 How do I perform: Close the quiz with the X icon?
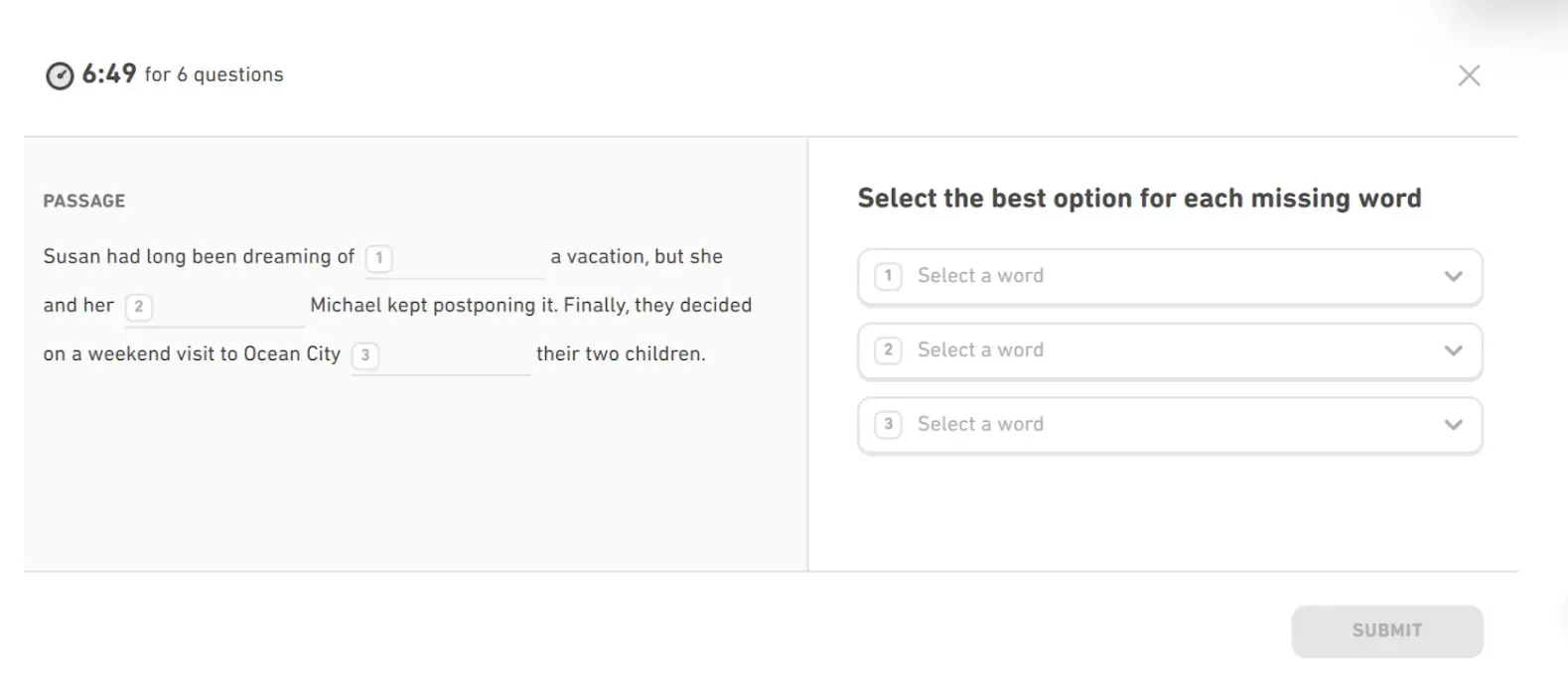point(1469,75)
